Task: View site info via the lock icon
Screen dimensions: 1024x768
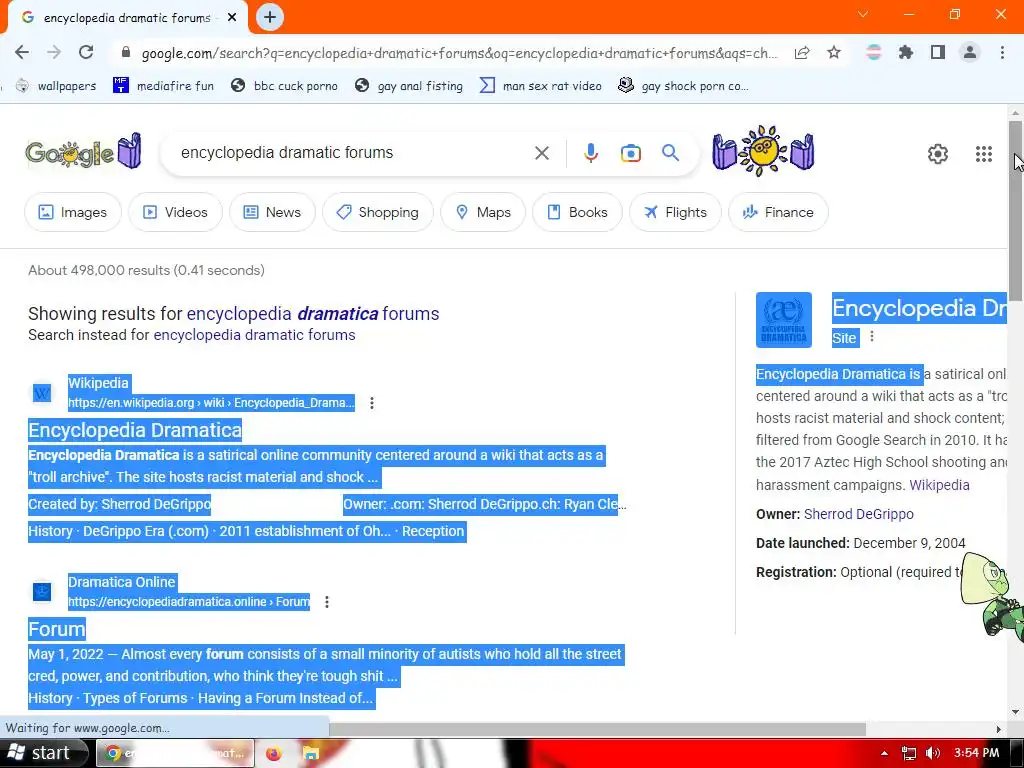Action: pos(126,52)
